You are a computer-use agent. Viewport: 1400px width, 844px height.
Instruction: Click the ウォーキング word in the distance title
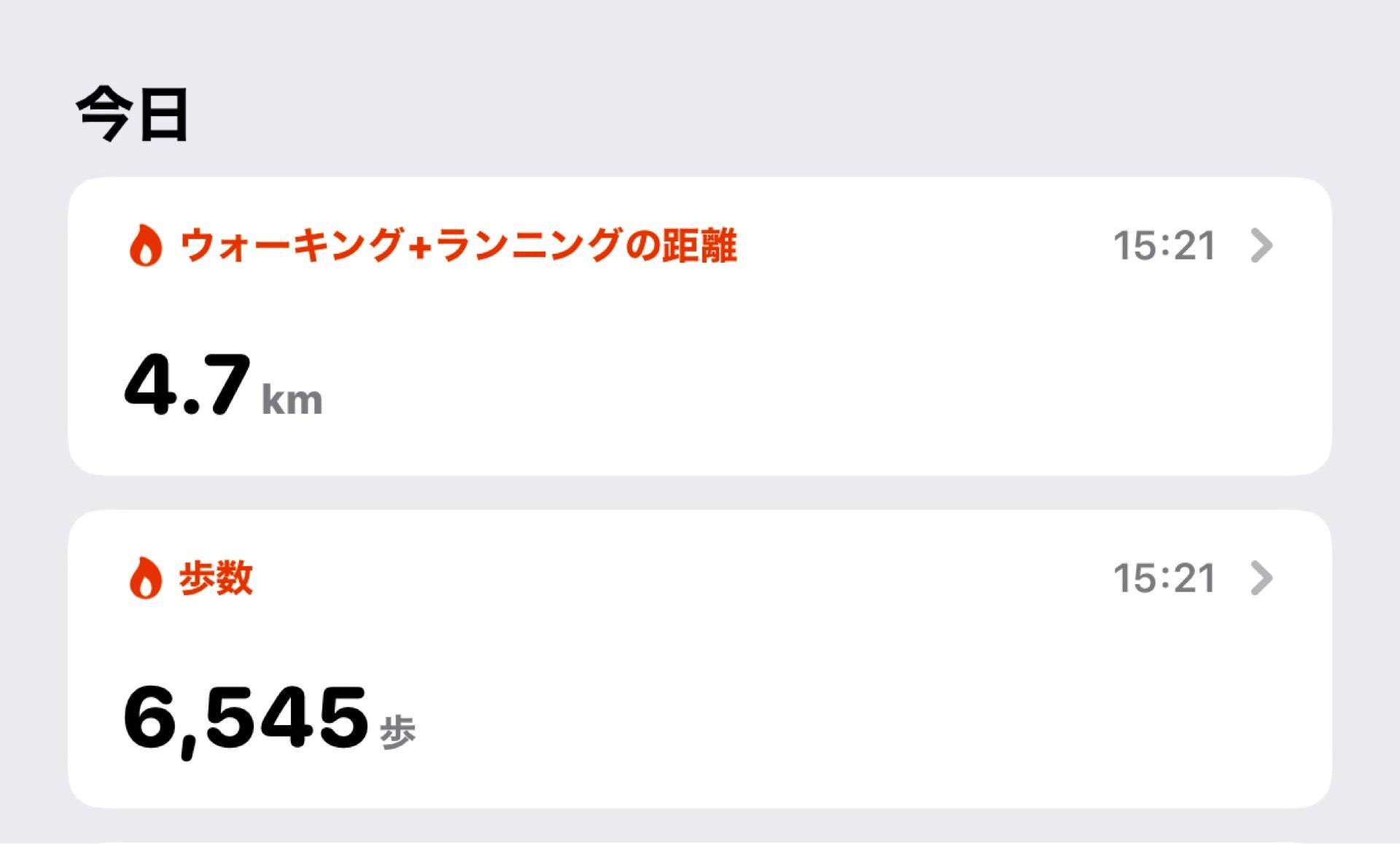[292, 245]
